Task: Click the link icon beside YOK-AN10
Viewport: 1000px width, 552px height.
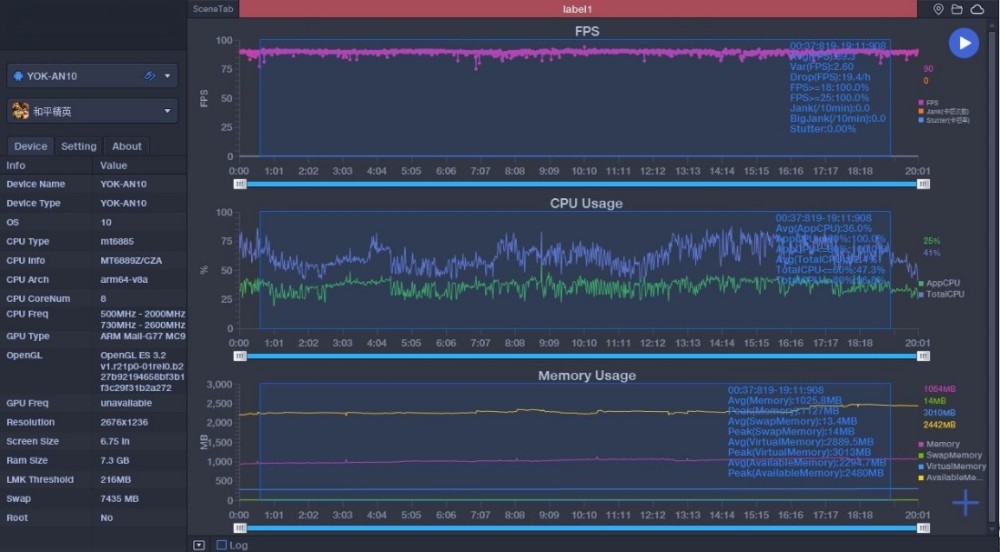Action: tap(150, 76)
